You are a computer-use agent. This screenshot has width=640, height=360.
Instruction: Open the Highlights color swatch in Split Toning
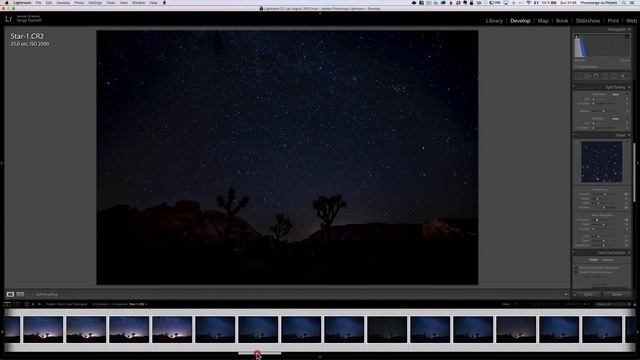(x=615, y=94)
